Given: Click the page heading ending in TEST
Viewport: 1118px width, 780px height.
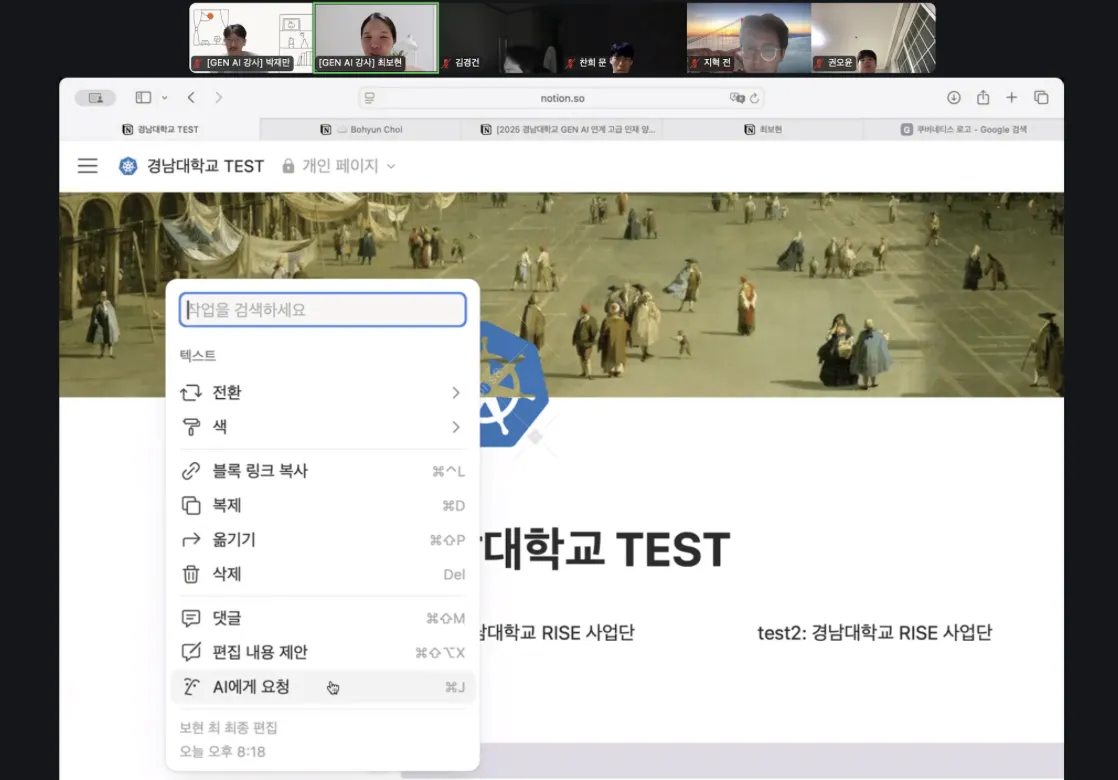Looking at the screenshot, I should point(605,548).
